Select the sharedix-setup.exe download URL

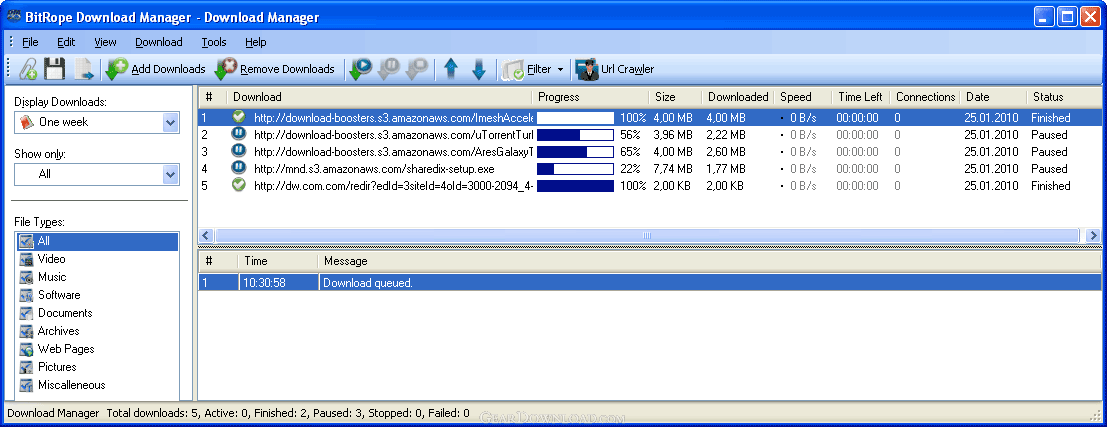click(374, 169)
